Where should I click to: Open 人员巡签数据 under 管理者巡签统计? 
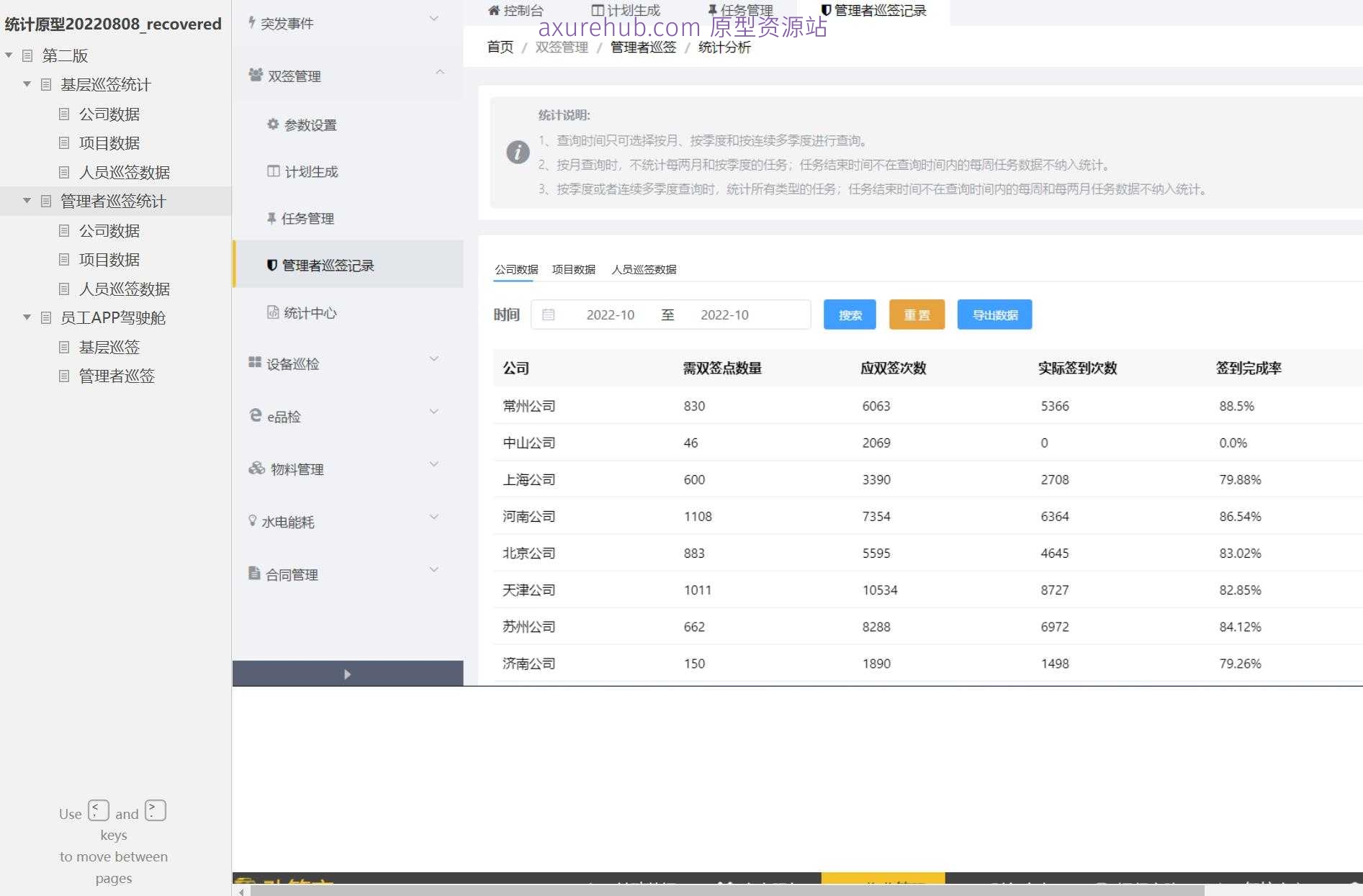[x=124, y=289]
